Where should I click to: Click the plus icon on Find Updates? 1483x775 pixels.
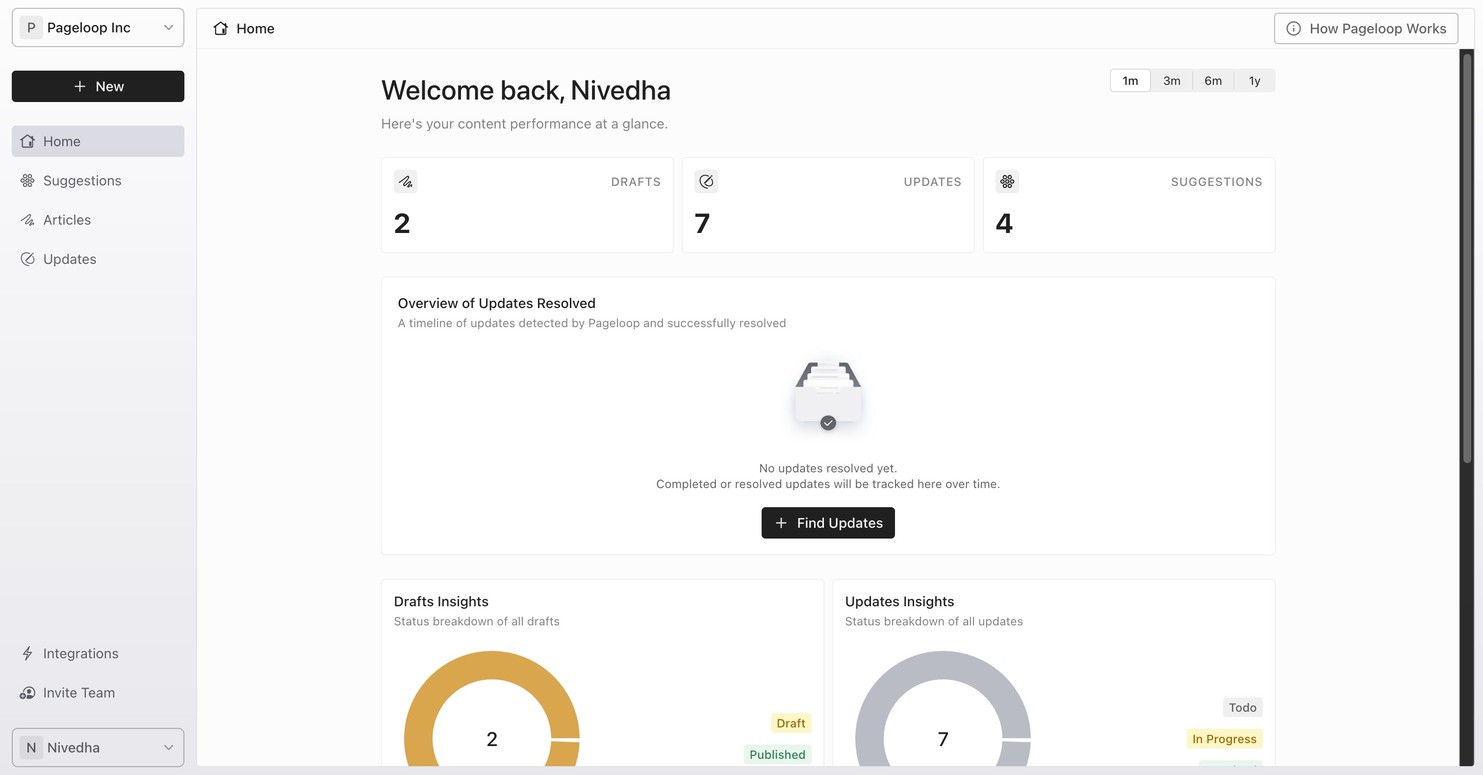coord(781,523)
